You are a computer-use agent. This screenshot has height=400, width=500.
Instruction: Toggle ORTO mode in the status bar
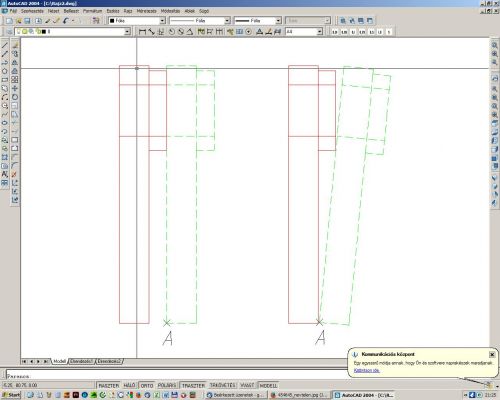coord(147,385)
